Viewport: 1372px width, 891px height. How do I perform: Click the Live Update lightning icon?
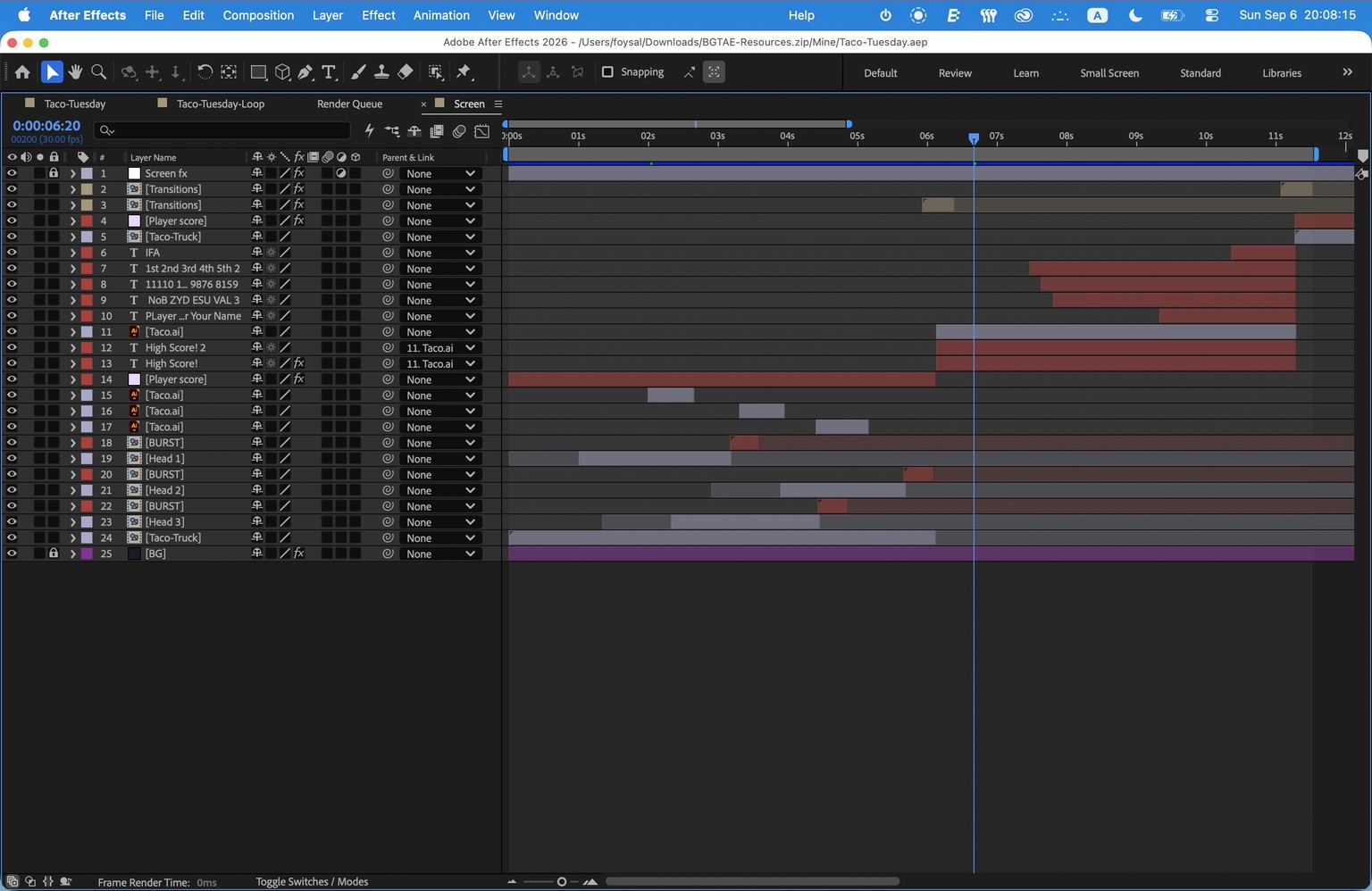tap(369, 131)
